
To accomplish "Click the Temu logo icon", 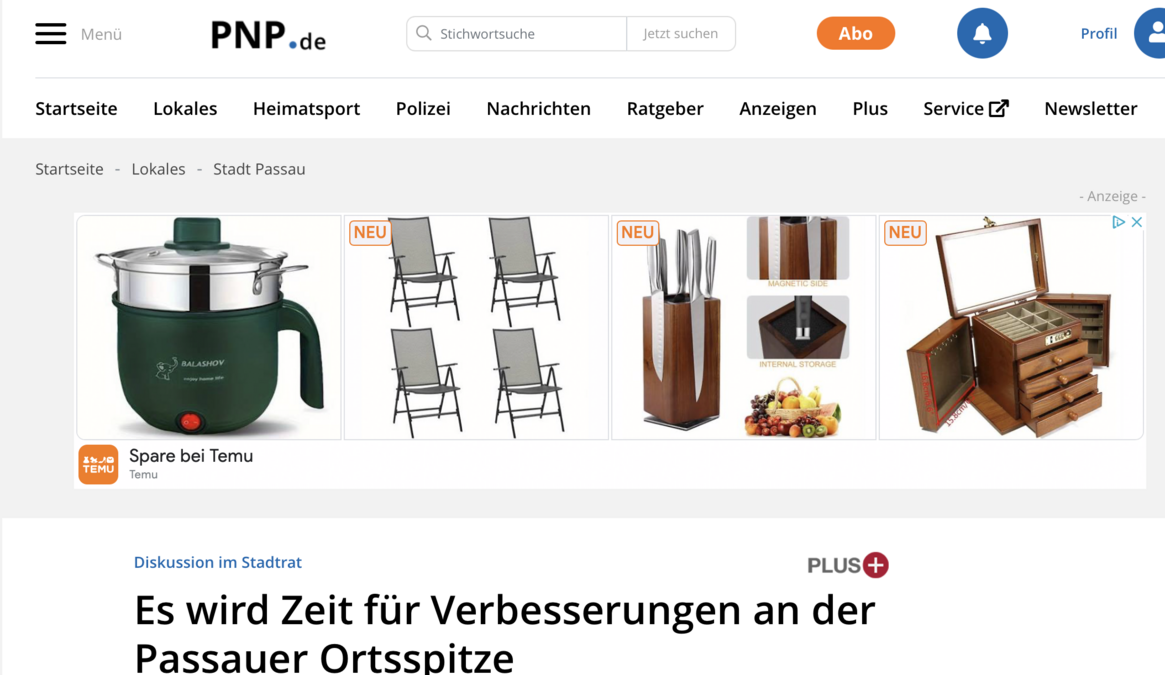I will point(98,465).
